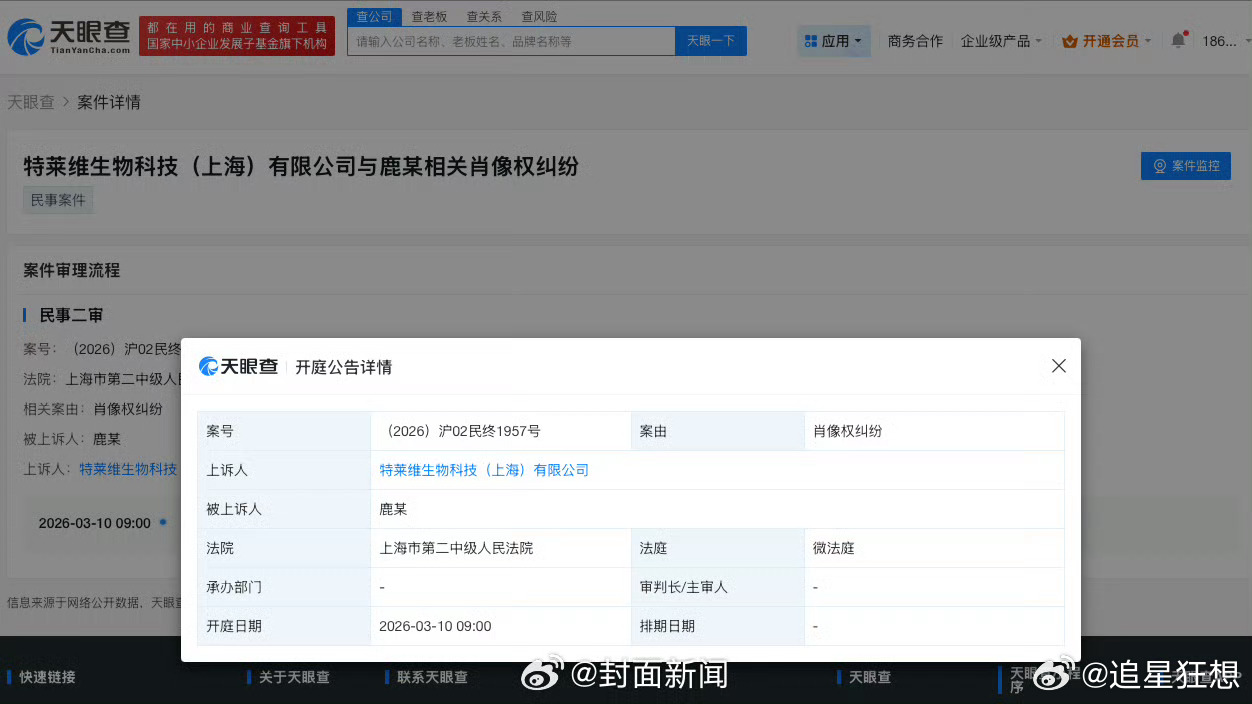Click the Tianyancha logo in the dialog header
The height and width of the screenshot is (704, 1252).
pos(211,366)
